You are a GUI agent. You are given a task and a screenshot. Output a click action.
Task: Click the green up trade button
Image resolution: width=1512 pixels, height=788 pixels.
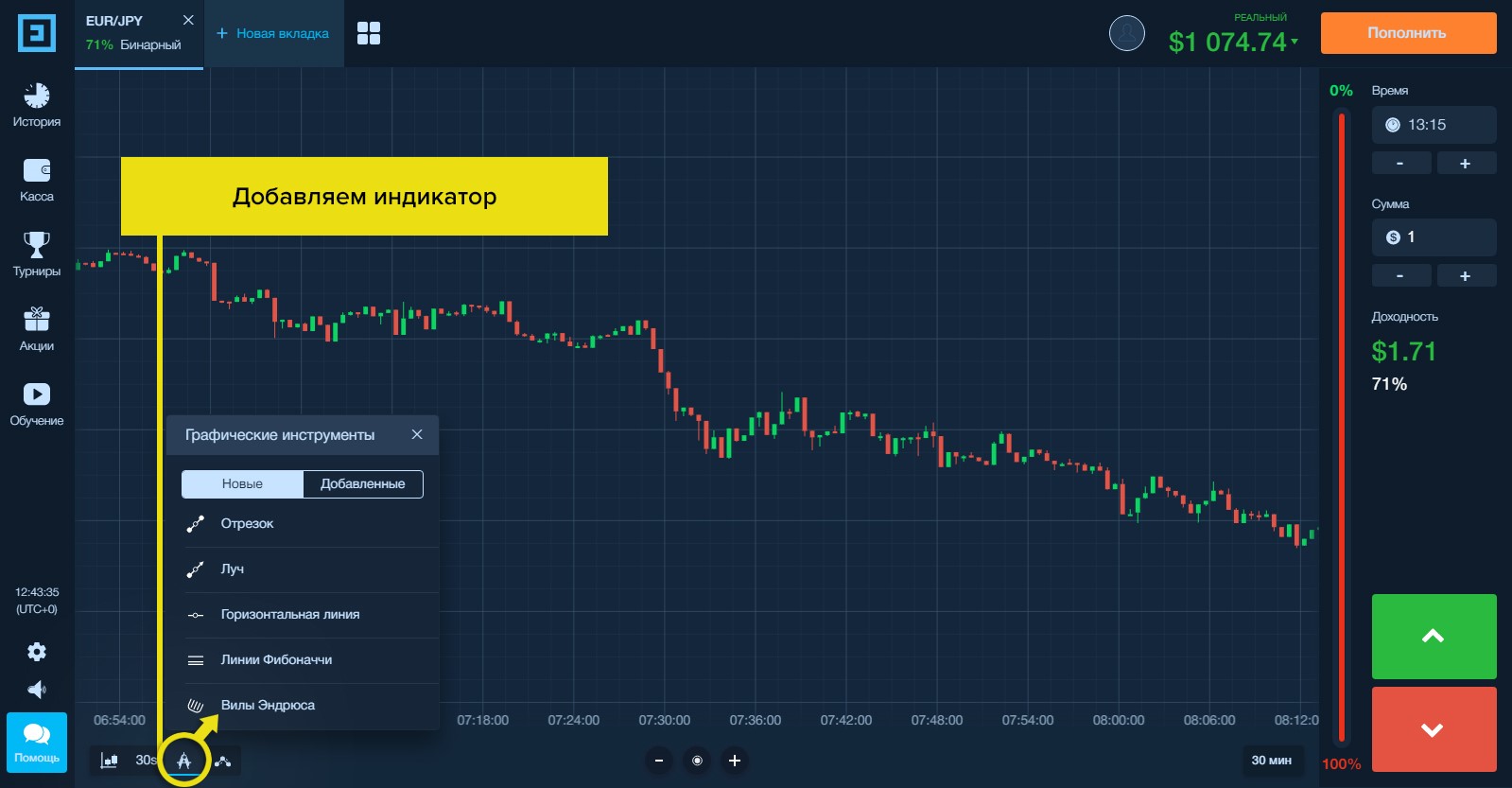1434,636
